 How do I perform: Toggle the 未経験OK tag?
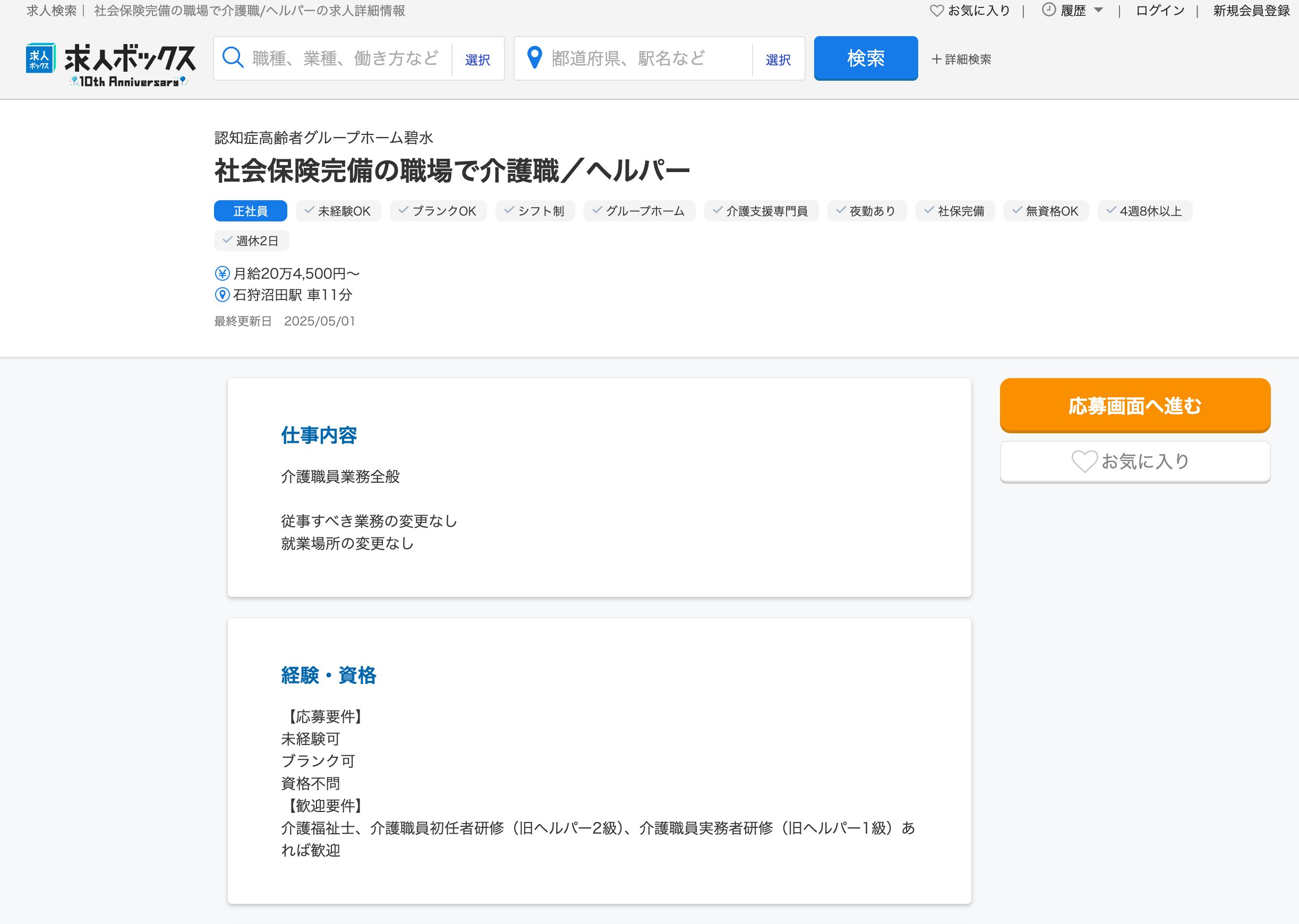point(338,210)
